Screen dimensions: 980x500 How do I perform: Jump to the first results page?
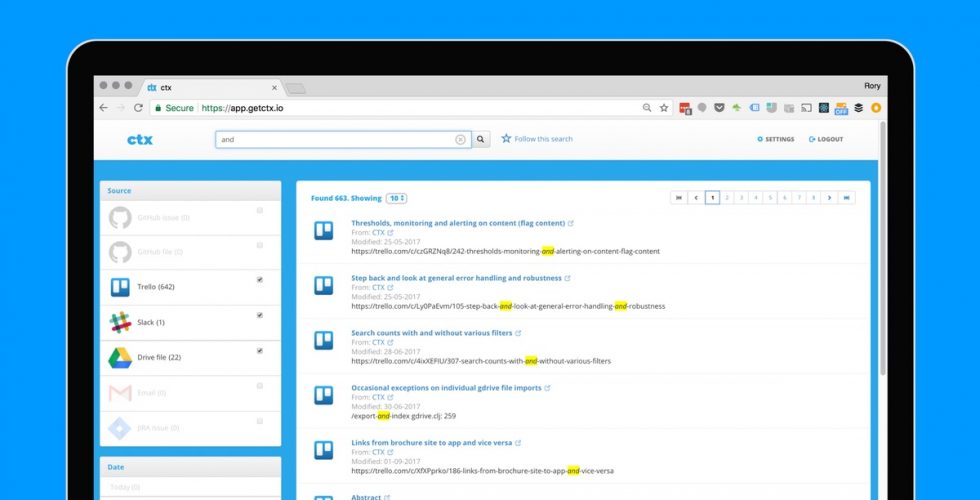(x=679, y=198)
